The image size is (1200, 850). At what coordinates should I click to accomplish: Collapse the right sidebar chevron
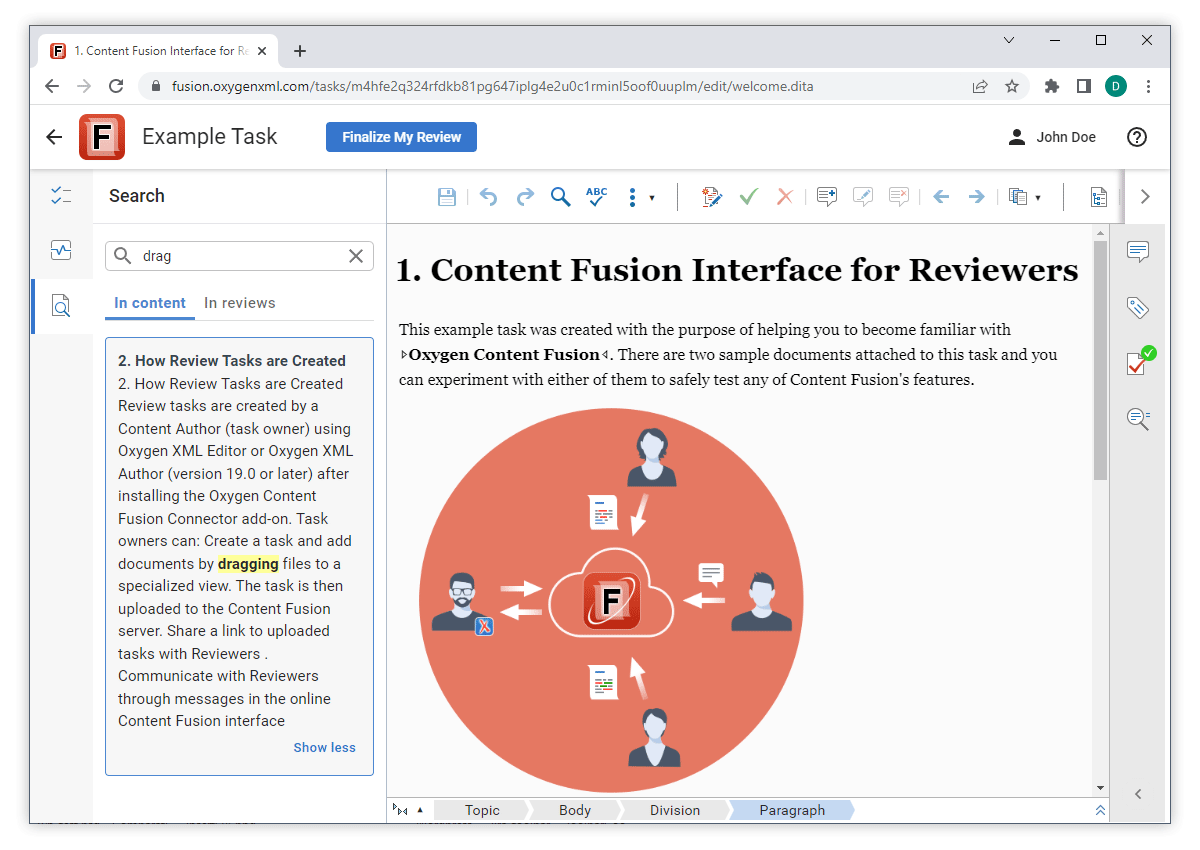click(x=1138, y=794)
